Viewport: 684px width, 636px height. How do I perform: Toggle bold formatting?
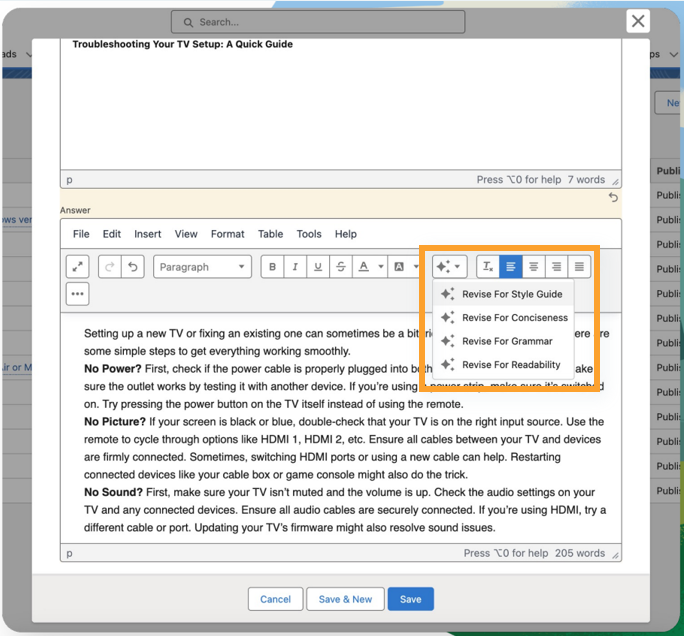(x=272, y=267)
